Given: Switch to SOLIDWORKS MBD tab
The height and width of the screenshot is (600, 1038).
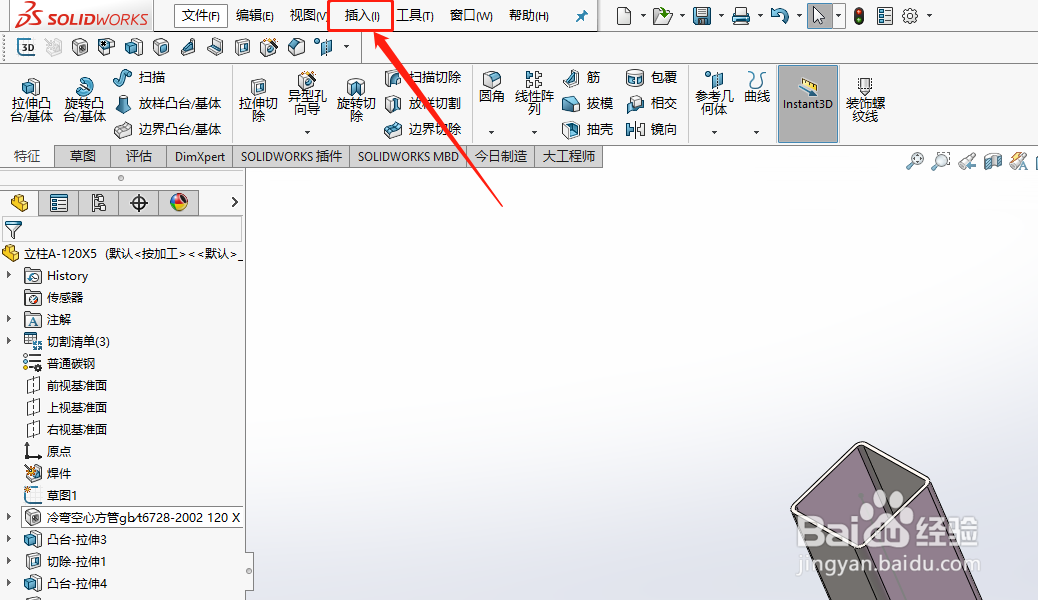Looking at the screenshot, I should coord(408,156).
